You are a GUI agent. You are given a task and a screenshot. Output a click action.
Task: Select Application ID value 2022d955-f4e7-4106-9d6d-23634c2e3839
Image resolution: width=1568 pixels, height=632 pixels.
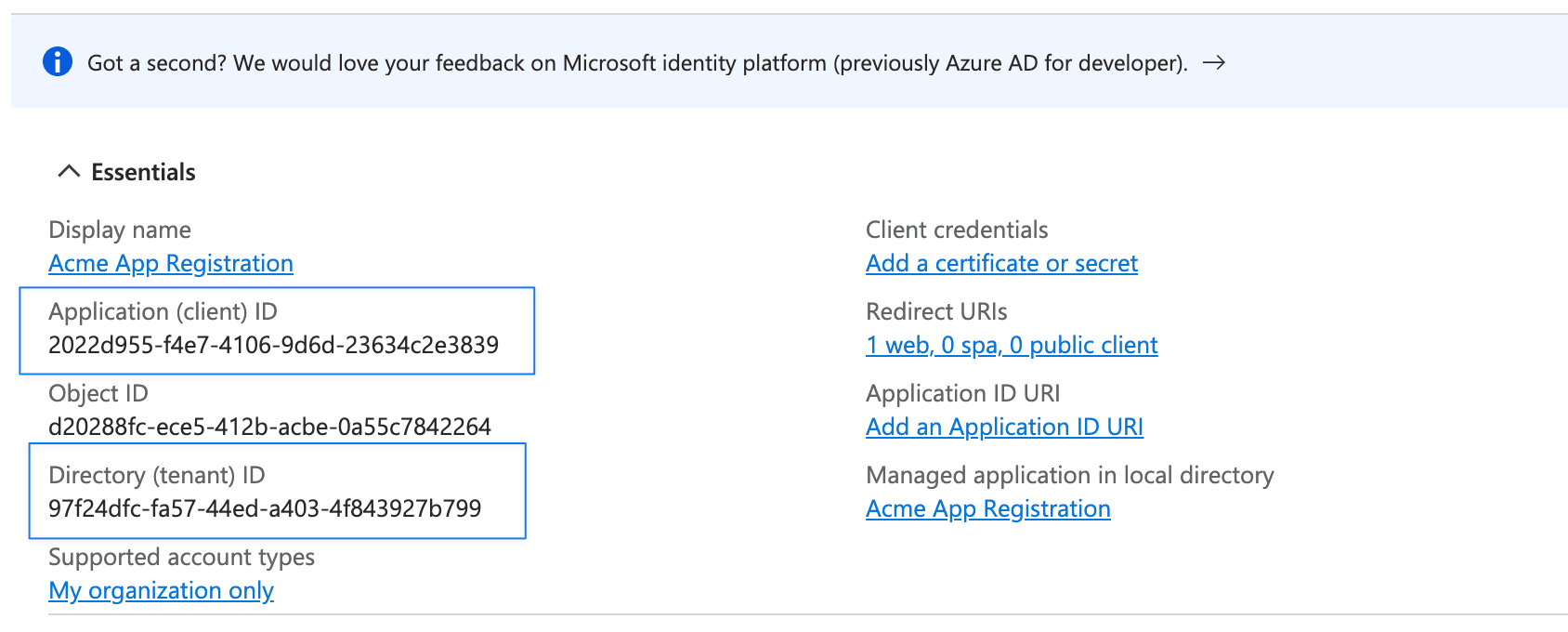tap(274, 346)
